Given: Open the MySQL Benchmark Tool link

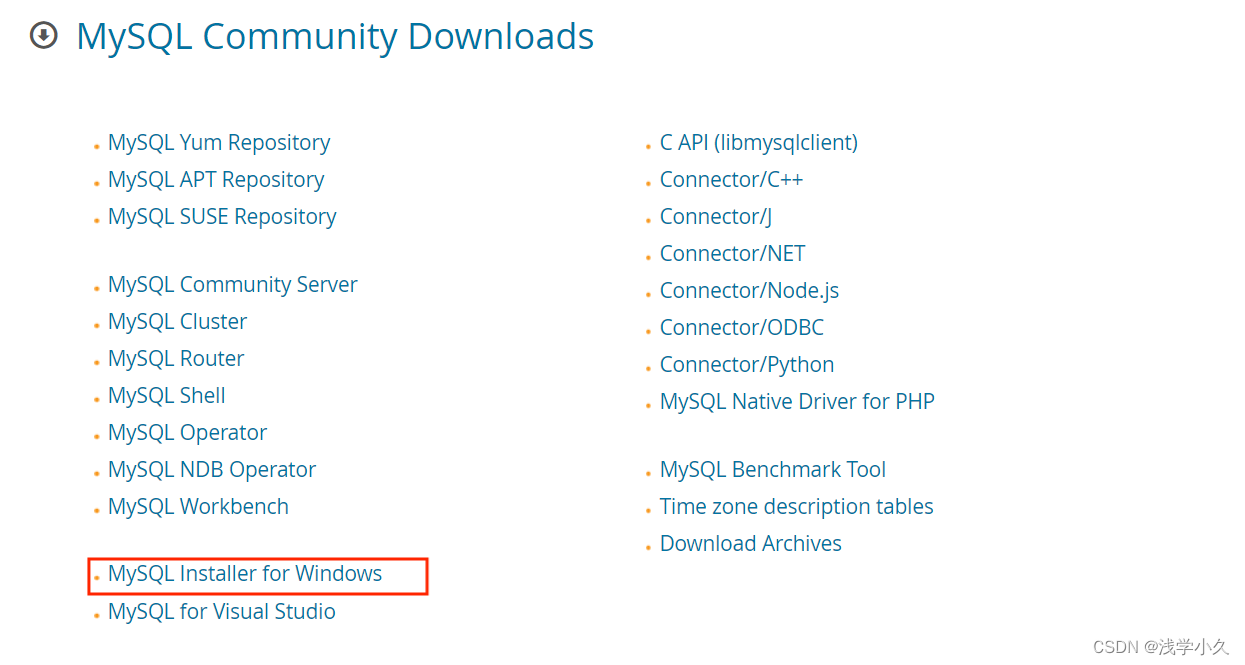Looking at the screenshot, I should point(773,470).
